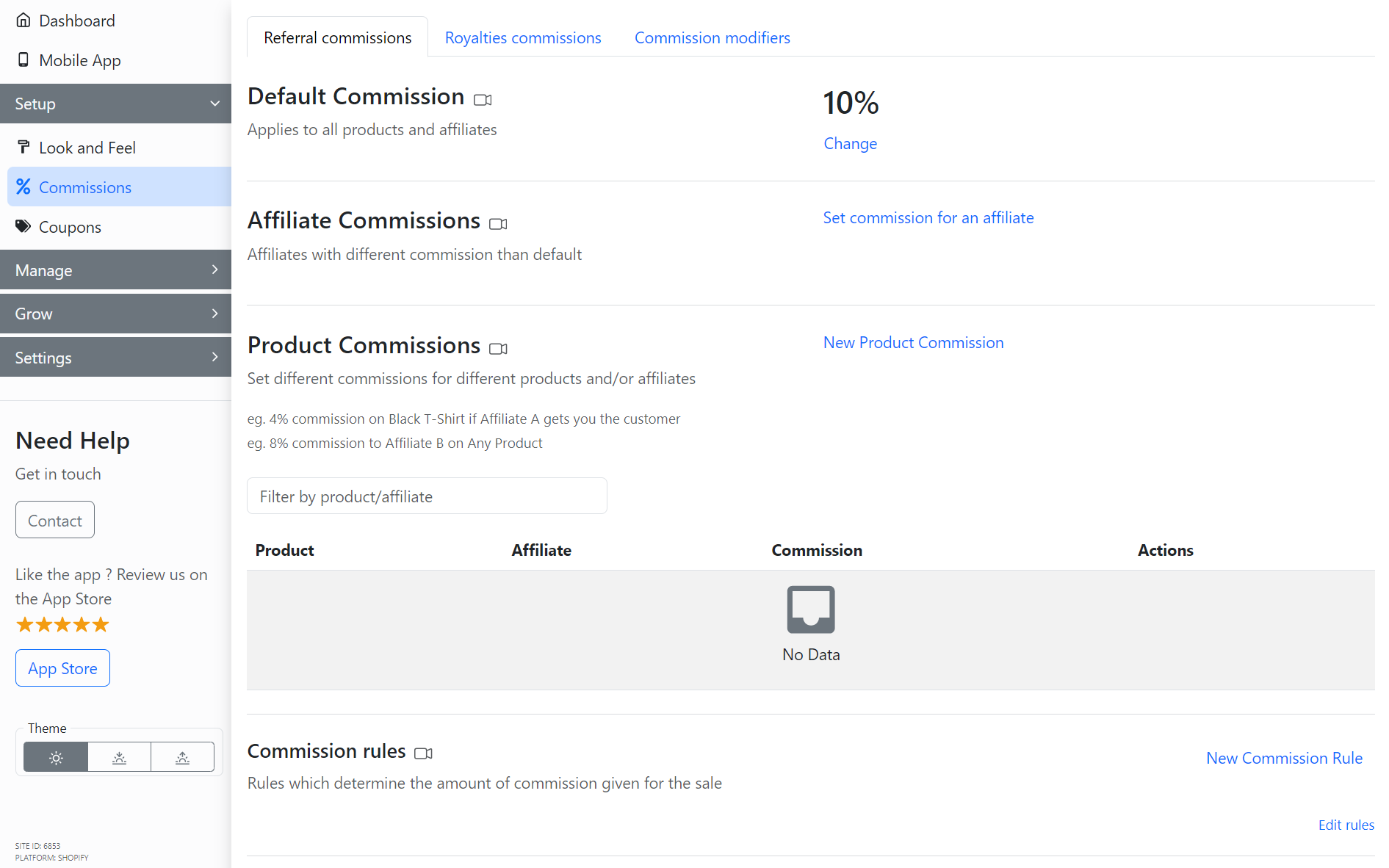Click the Filter by product/affiliate field
Viewport: 1389px width, 868px height.
[x=427, y=496]
